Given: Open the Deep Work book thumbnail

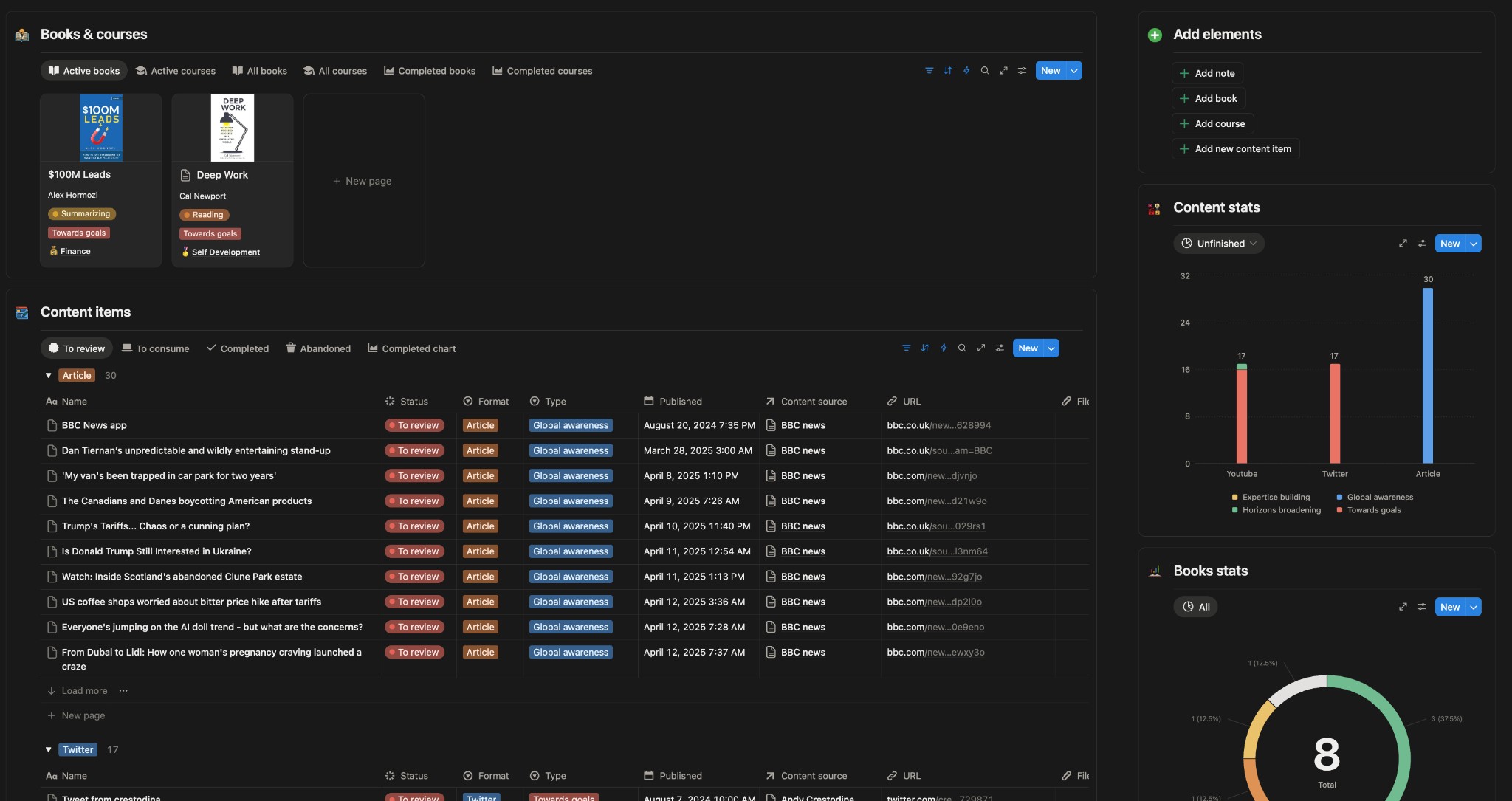Looking at the screenshot, I should point(232,127).
